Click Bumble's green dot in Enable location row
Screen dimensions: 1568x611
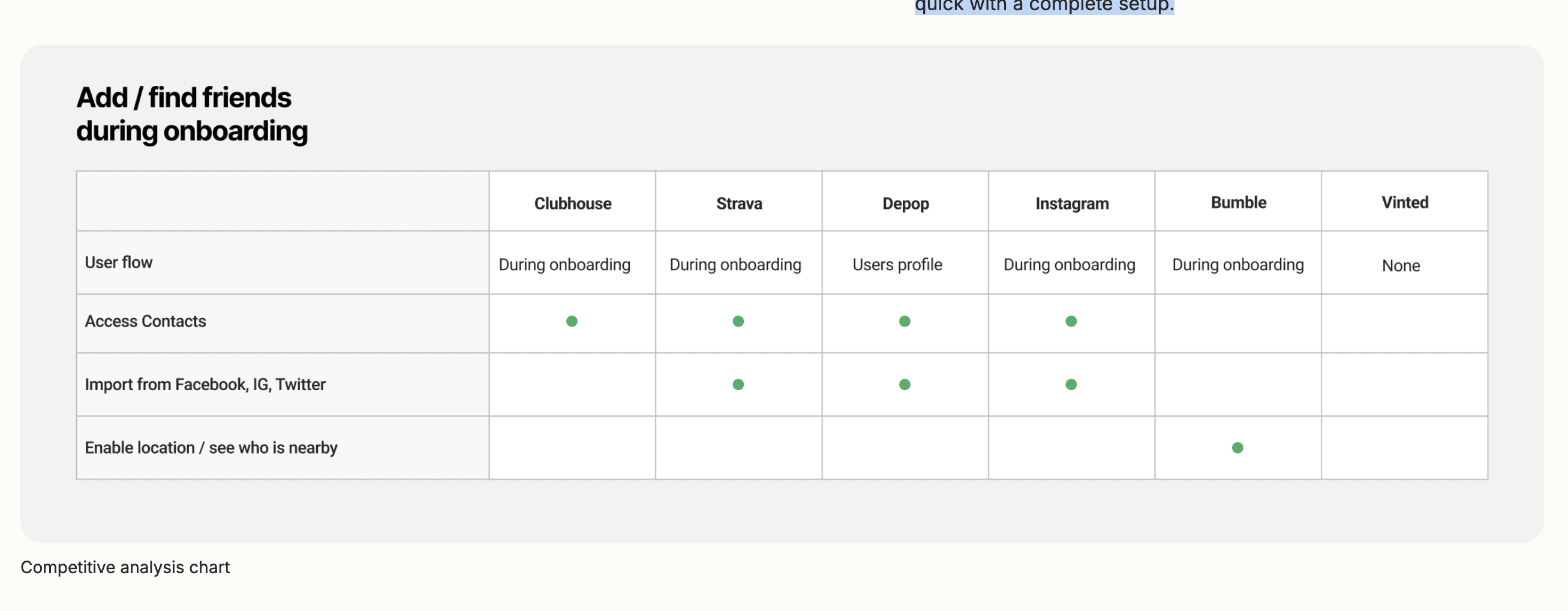pos(1237,448)
